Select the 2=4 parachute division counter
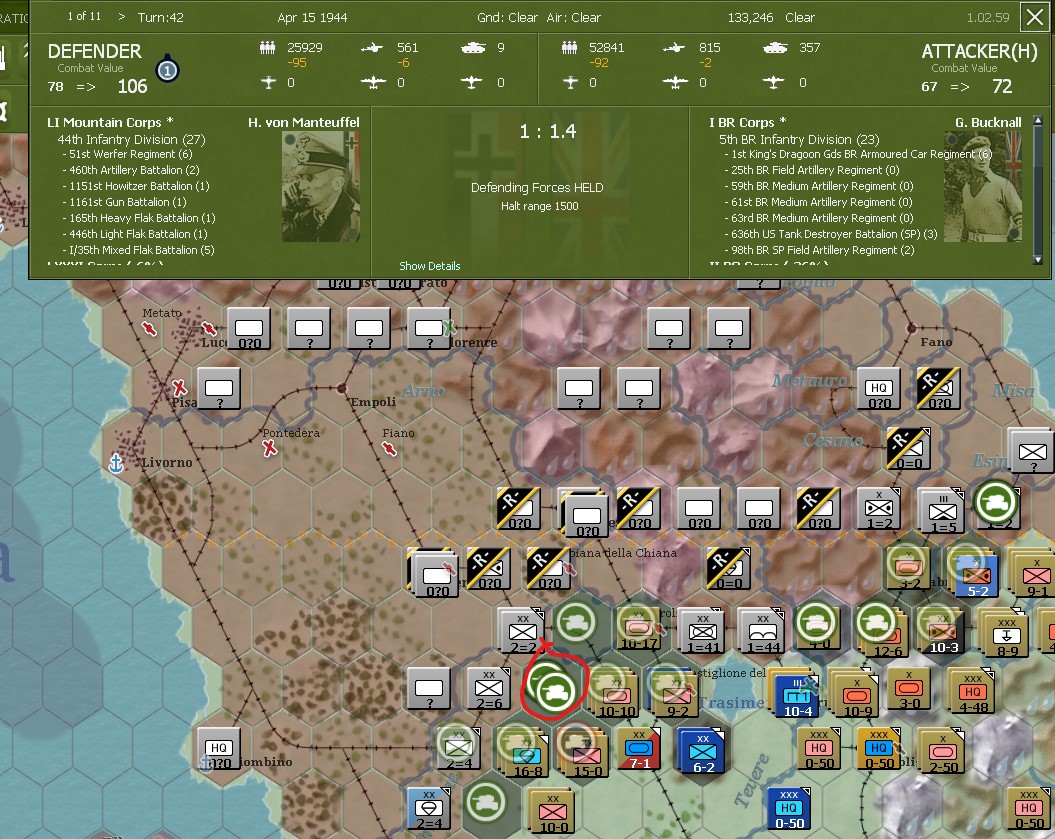Viewport: 1055px width, 839px height. pos(429,808)
